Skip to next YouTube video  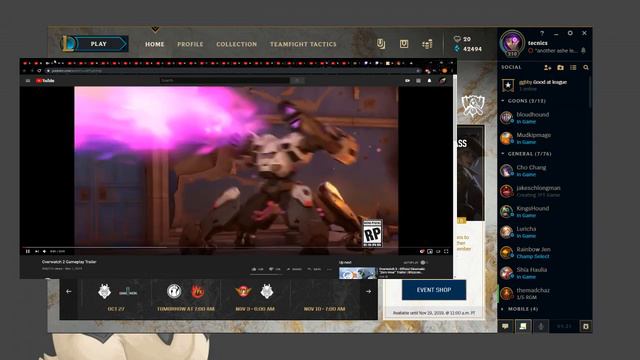click(x=36, y=251)
